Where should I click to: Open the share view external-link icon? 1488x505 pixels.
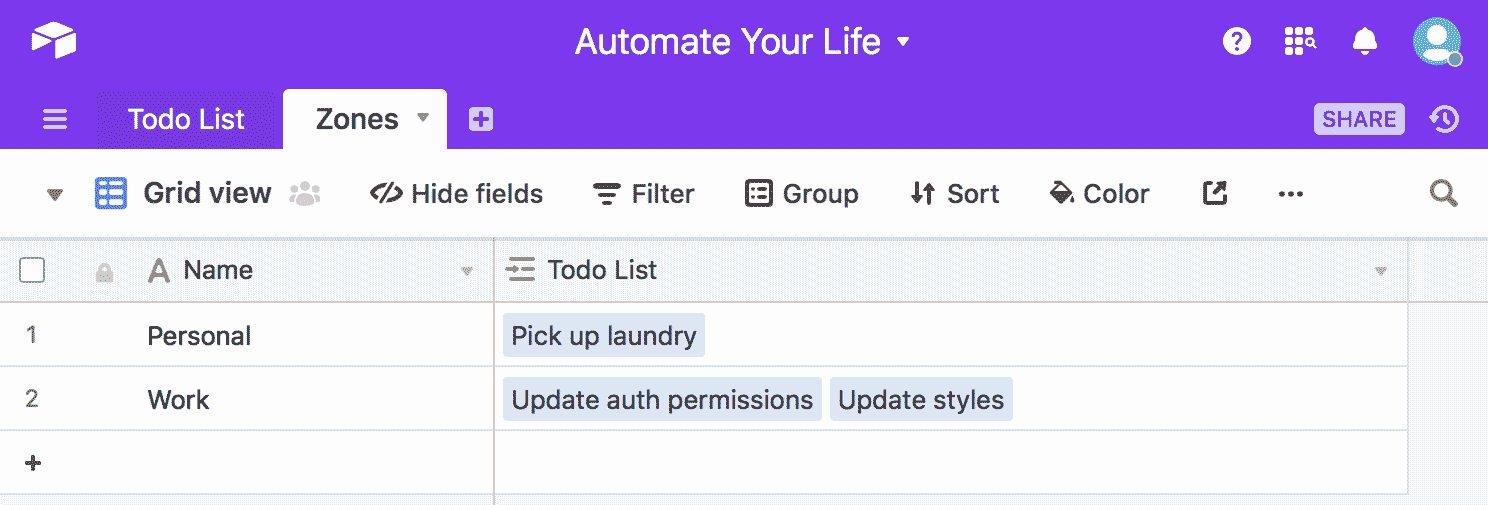click(x=1214, y=193)
